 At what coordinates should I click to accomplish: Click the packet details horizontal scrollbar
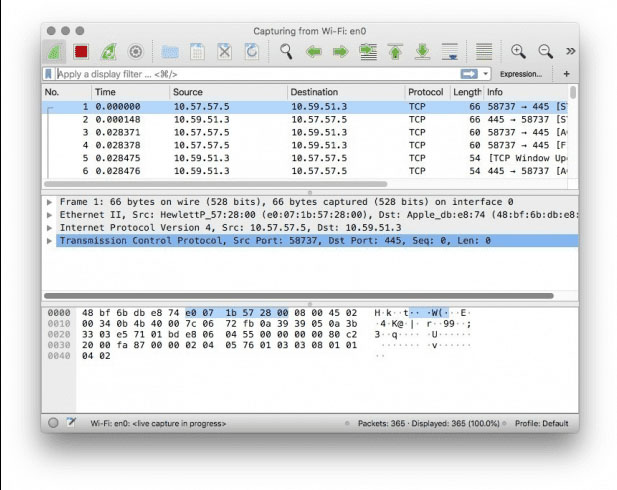point(300,295)
